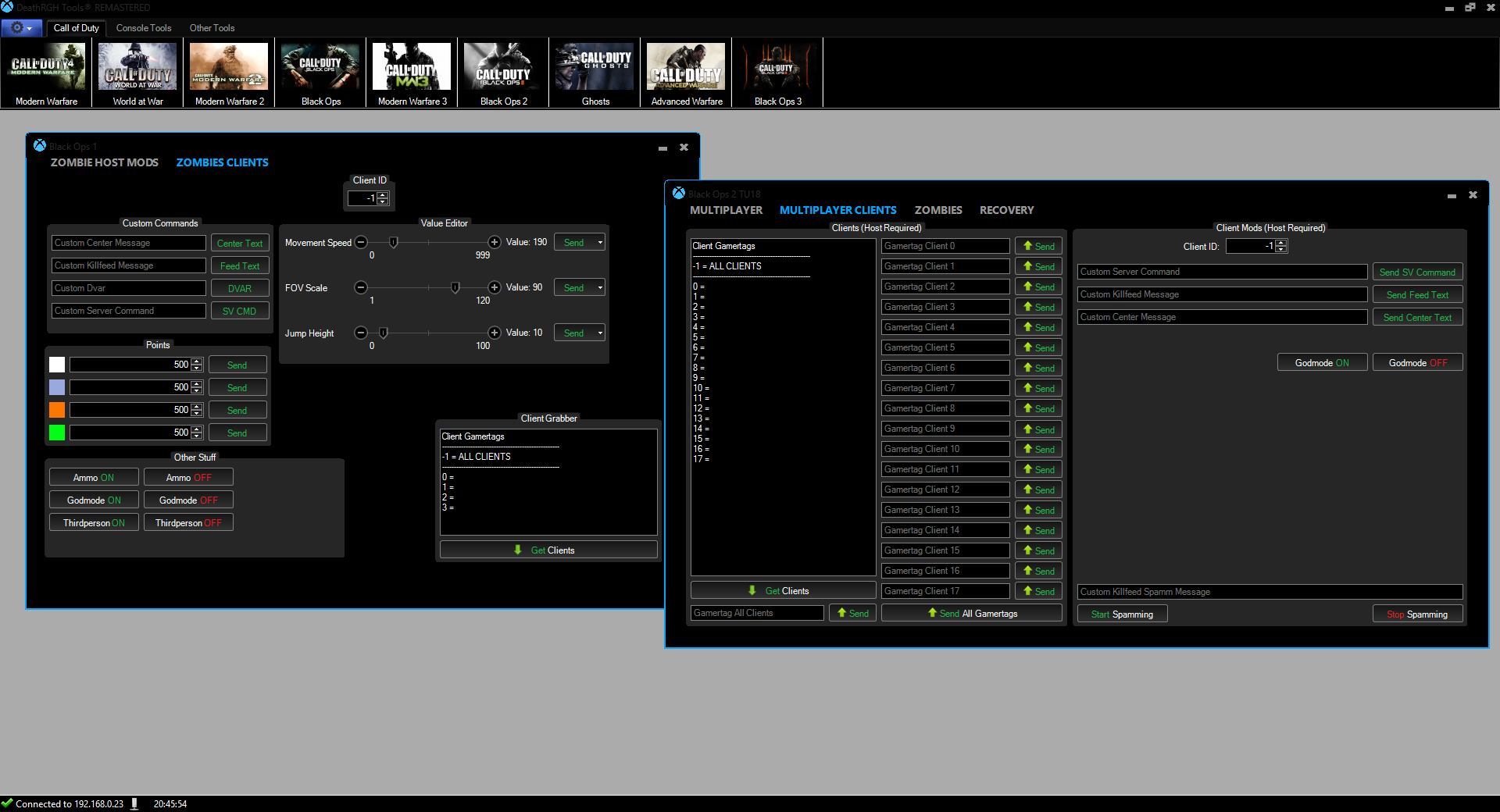Send Gamertag Client 0
Screen dimensions: 1500x812
point(1038,246)
